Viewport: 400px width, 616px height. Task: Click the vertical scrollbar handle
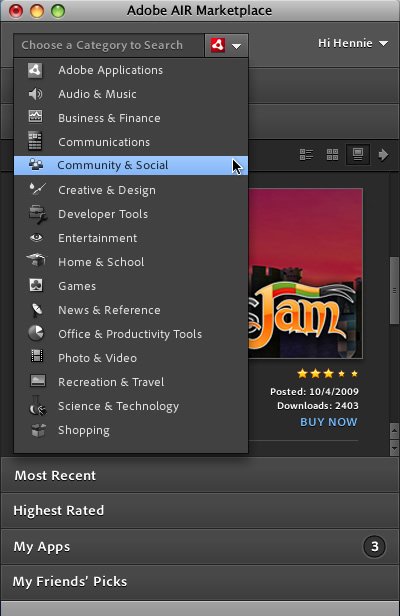coord(394,291)
